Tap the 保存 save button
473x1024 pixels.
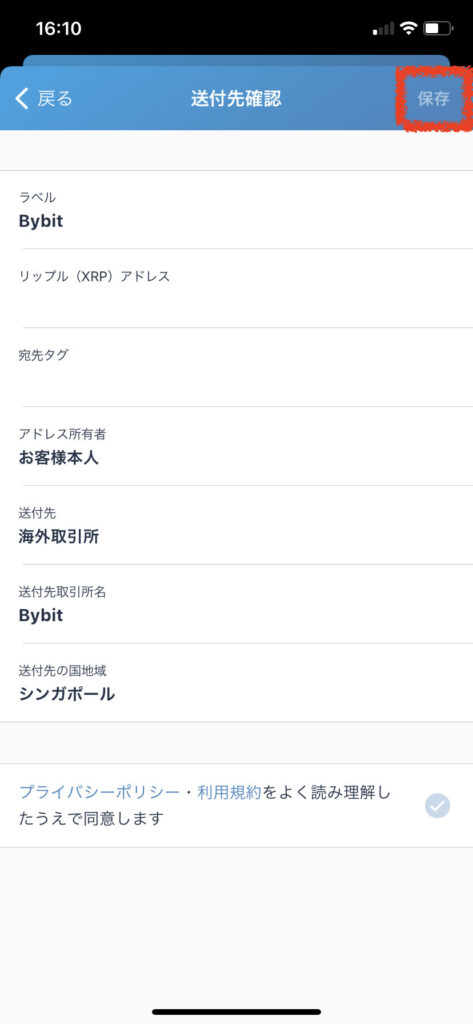point(434,99)
